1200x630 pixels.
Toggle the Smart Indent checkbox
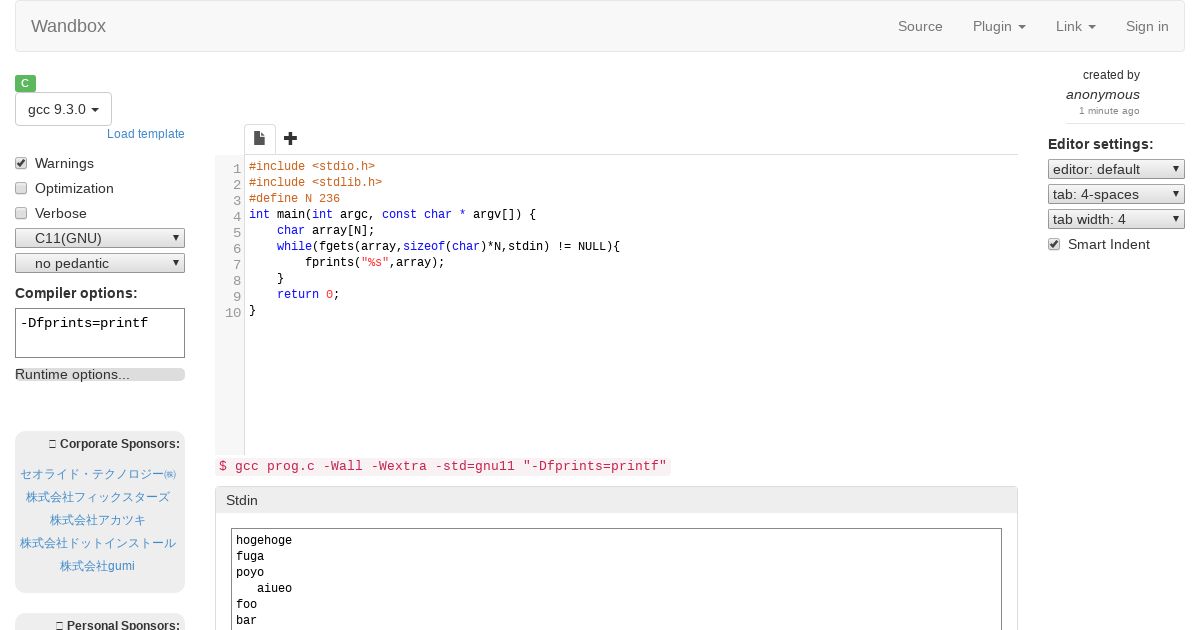(x=1054, y=244)
